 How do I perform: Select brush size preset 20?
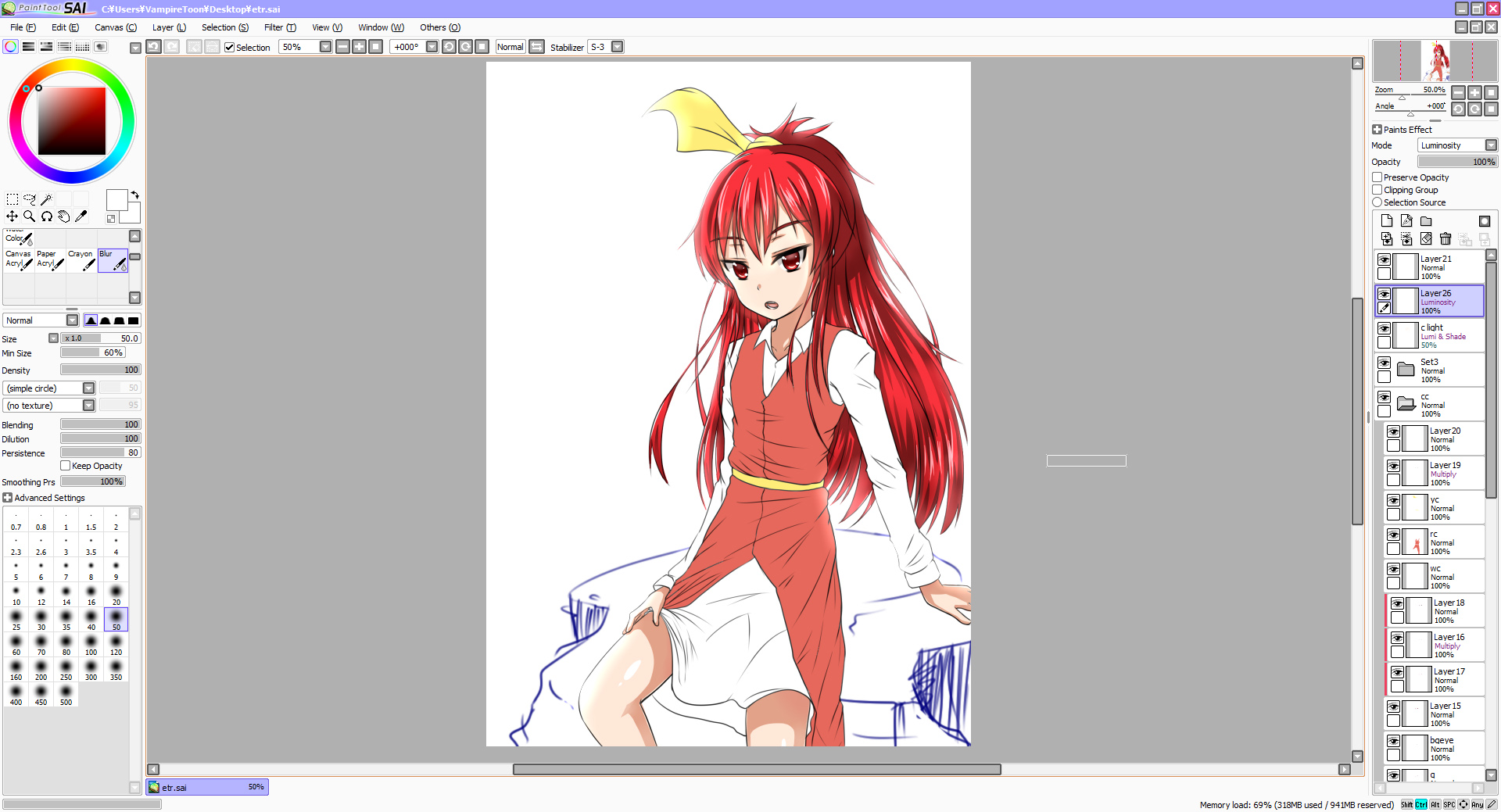tap(116, 596)
